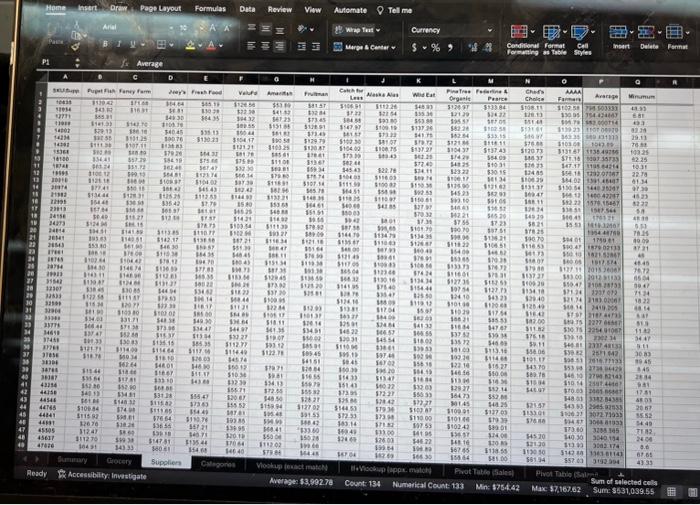Viewport: 700px width, 505px height.
Task: Open Cell Styles gallery
Action: [583, 40]
